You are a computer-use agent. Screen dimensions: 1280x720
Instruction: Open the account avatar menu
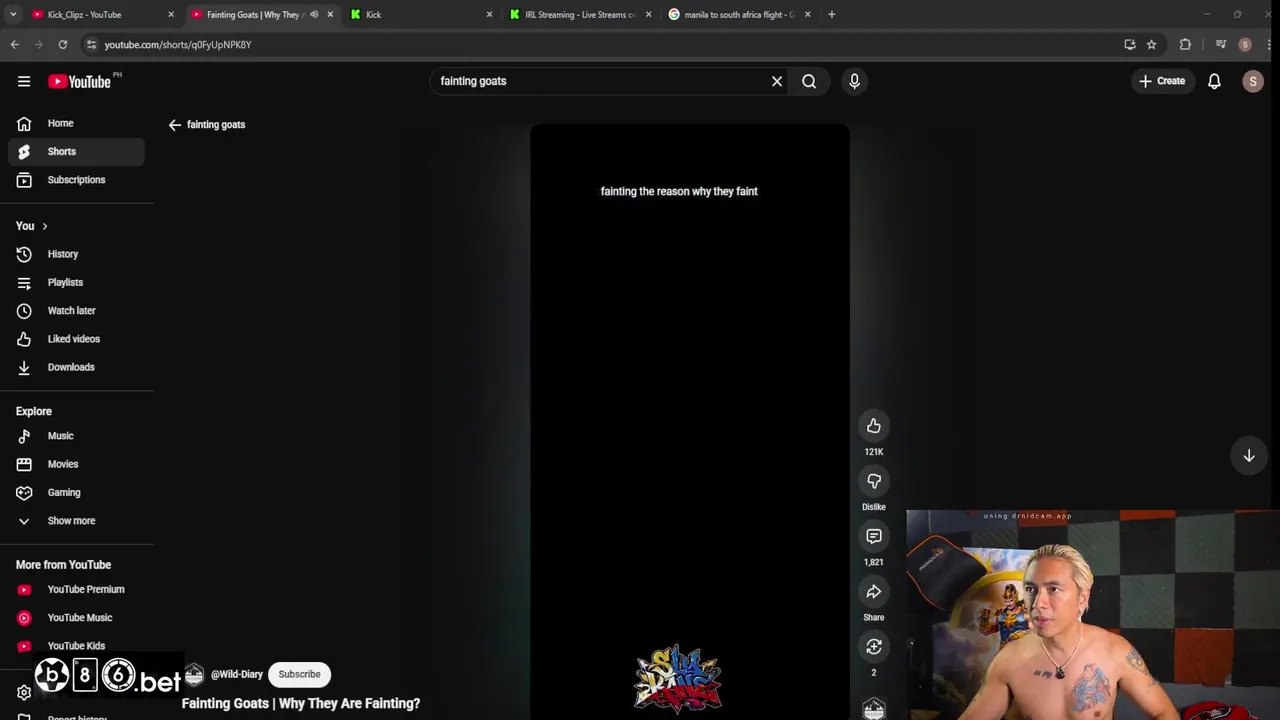[x=1252, y=81]
